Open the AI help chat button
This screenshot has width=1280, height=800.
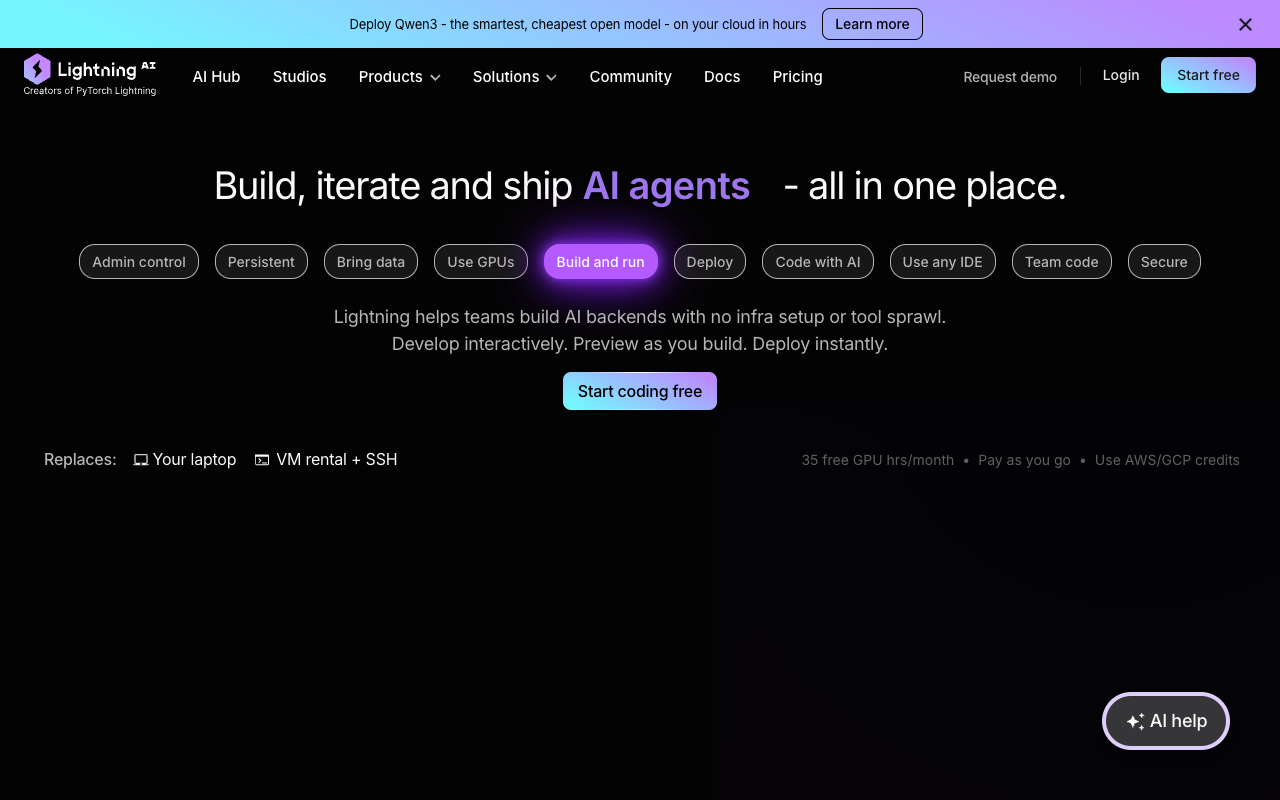point(1166,721)
